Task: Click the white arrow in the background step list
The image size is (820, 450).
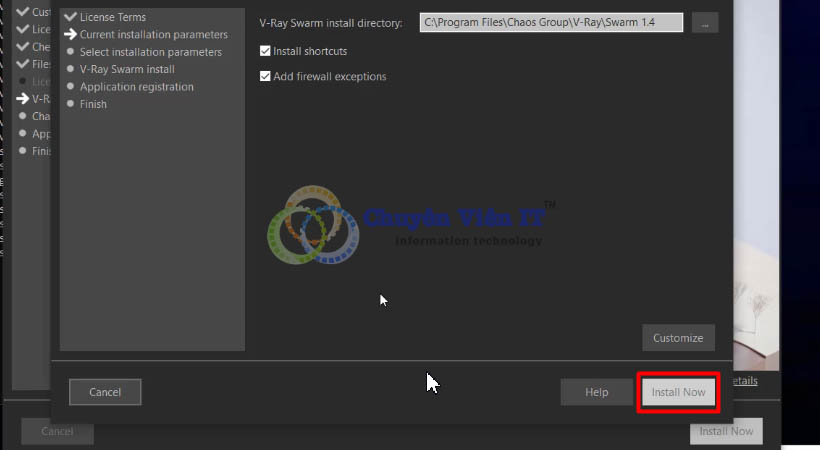Action: tap(23, 98)
